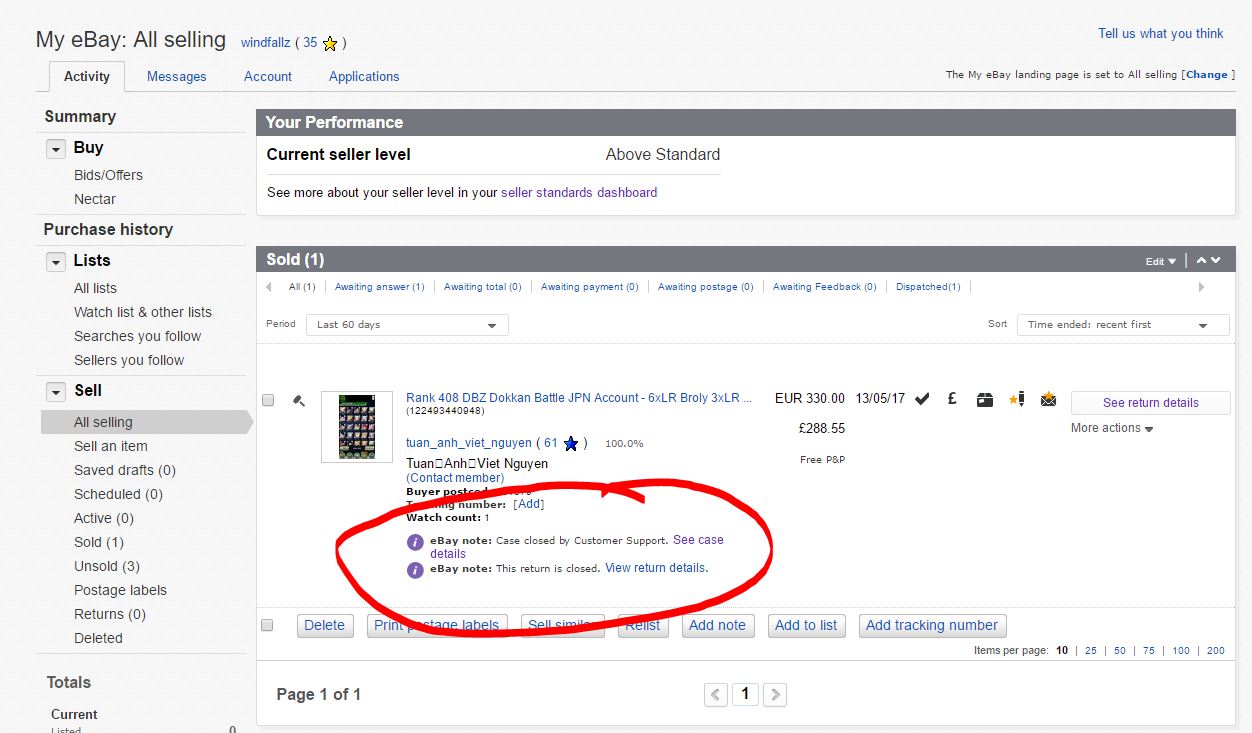
Task: Open the windfallz username link
Action: [x=266, y=43]
